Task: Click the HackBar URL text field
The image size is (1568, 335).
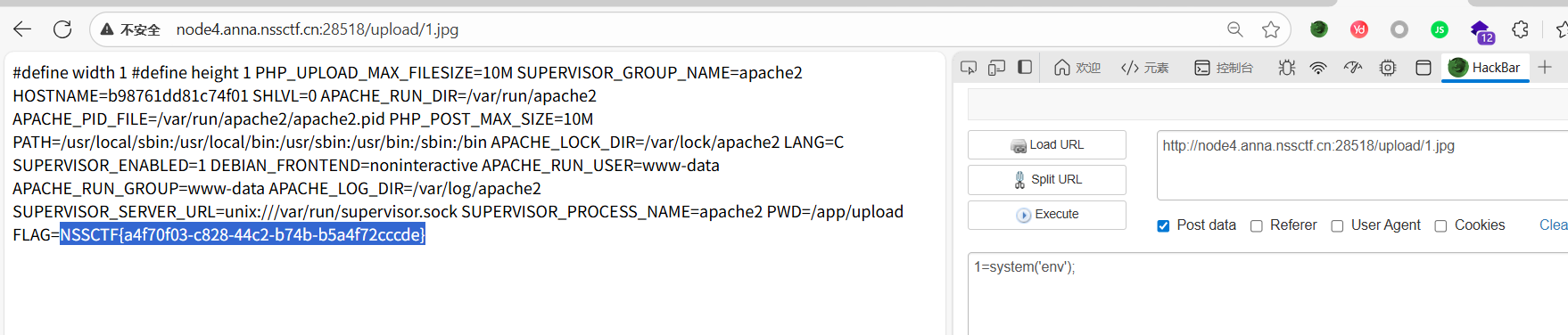Action: [x=1362, y=165]
